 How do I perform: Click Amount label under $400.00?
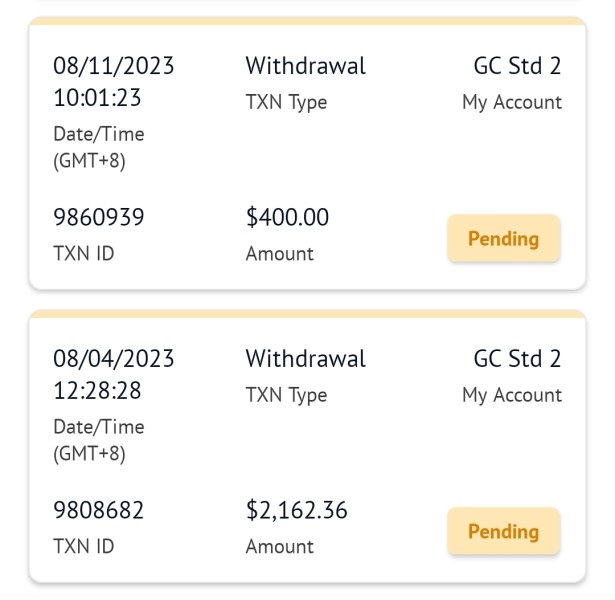[279, 254]
